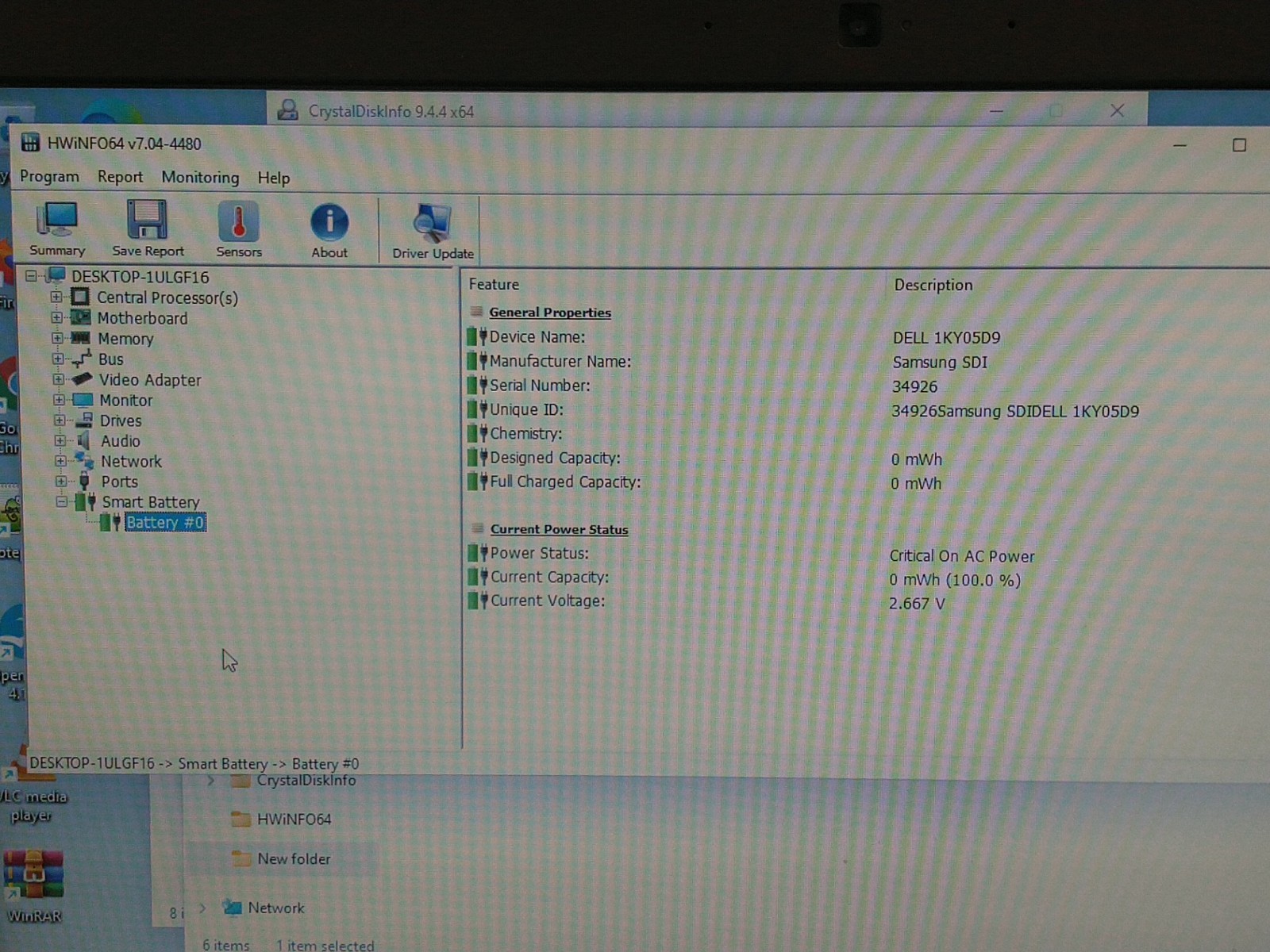This screenshot has width=1270, height=952.
Task: Select the Memory module icon
Action: (x=81, y=338)
